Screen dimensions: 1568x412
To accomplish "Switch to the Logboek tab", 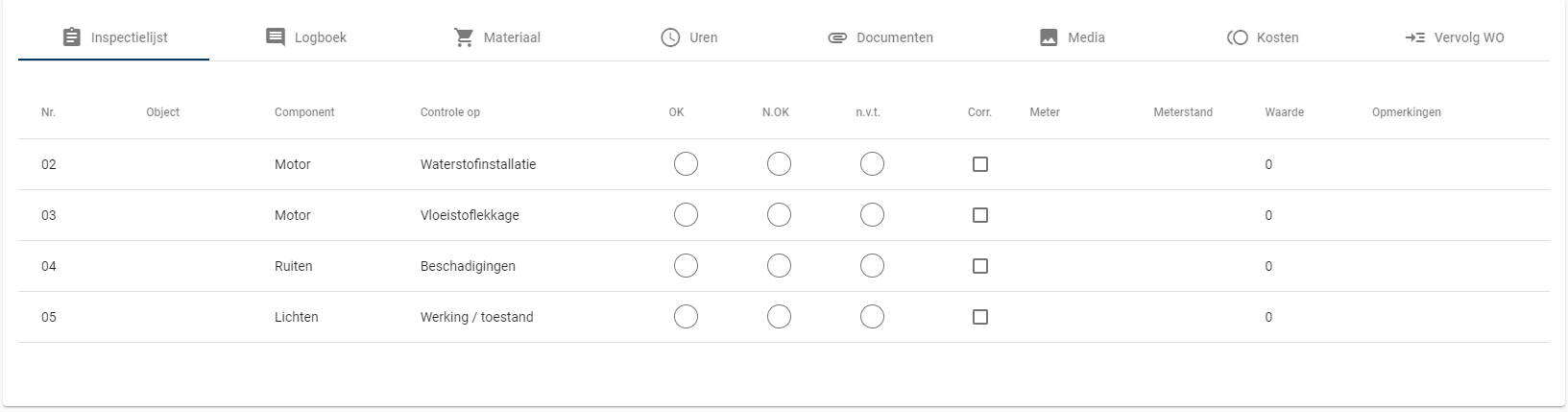I will (x=306, y=37).
